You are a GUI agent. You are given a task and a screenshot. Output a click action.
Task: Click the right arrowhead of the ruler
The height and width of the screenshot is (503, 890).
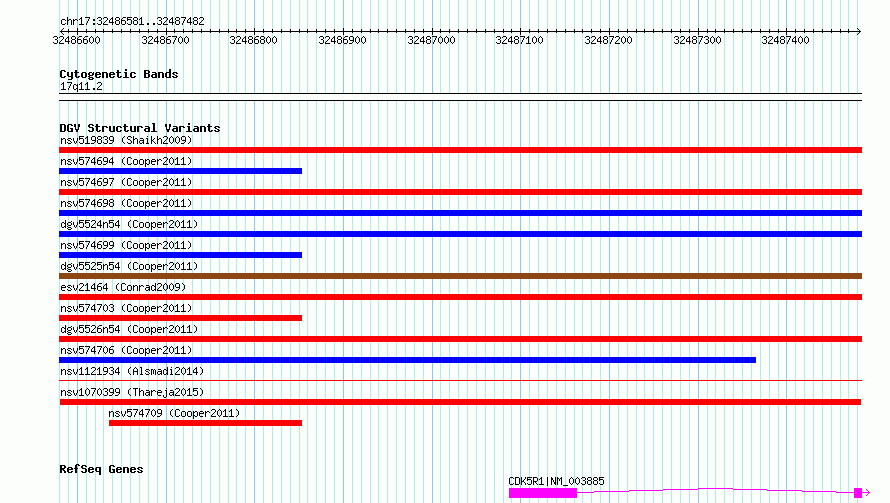coord(859,31)
